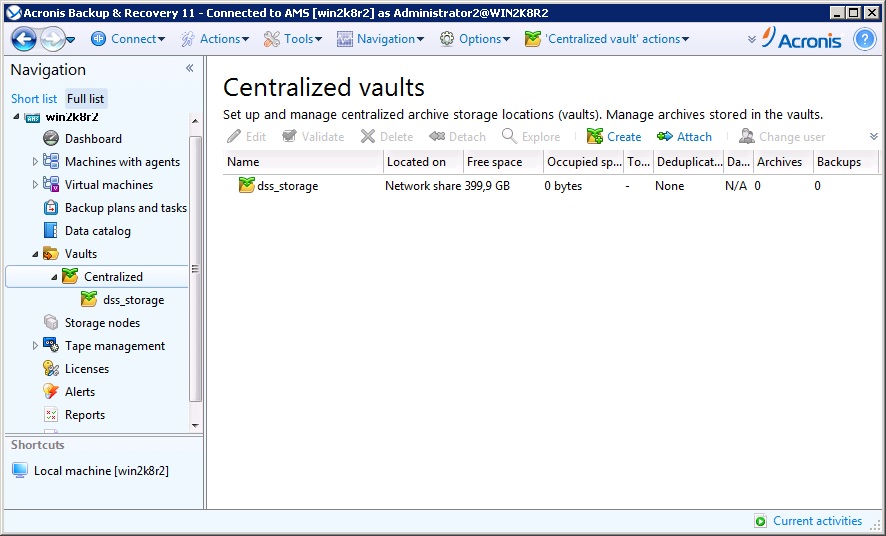Screen dimensions: 886x536
Task: Expand the Machines with agents node
Action: coord(35,162)
